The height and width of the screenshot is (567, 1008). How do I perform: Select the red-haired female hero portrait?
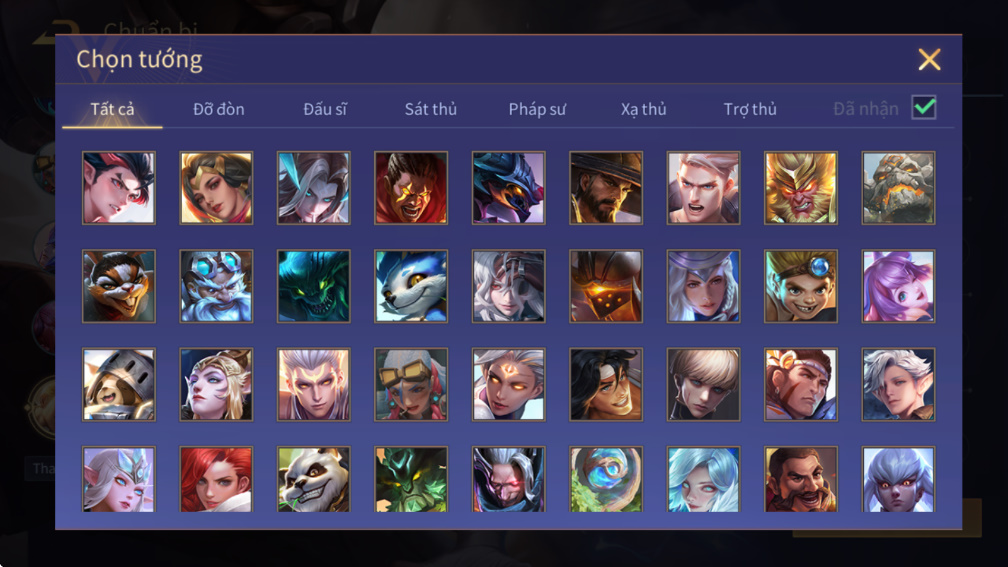point(216,479)
